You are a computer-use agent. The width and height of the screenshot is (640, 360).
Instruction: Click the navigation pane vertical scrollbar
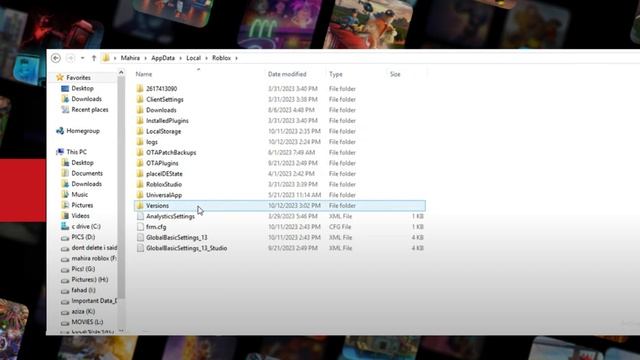(x=121, y=188)
